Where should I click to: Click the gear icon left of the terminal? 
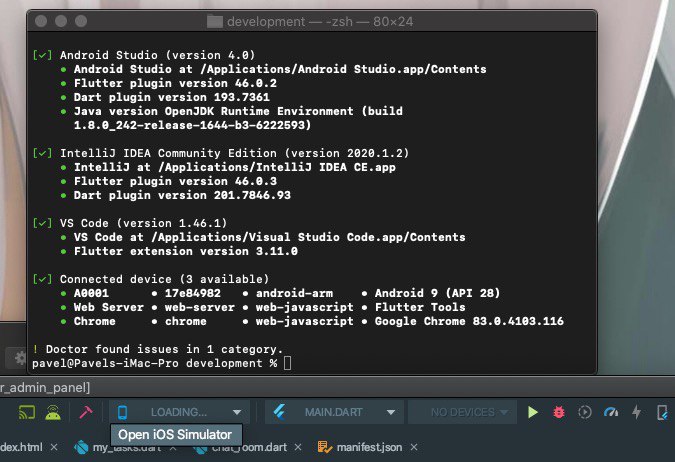point(19,358)
